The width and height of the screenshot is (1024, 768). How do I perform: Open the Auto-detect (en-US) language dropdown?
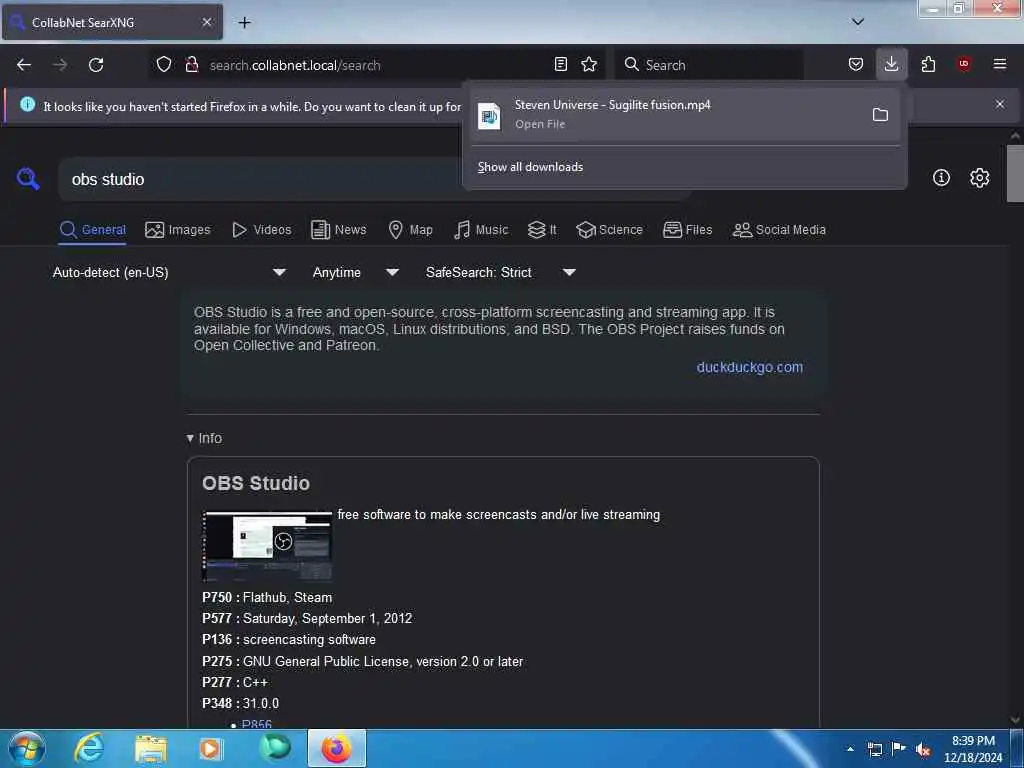[x=169, y=272]
